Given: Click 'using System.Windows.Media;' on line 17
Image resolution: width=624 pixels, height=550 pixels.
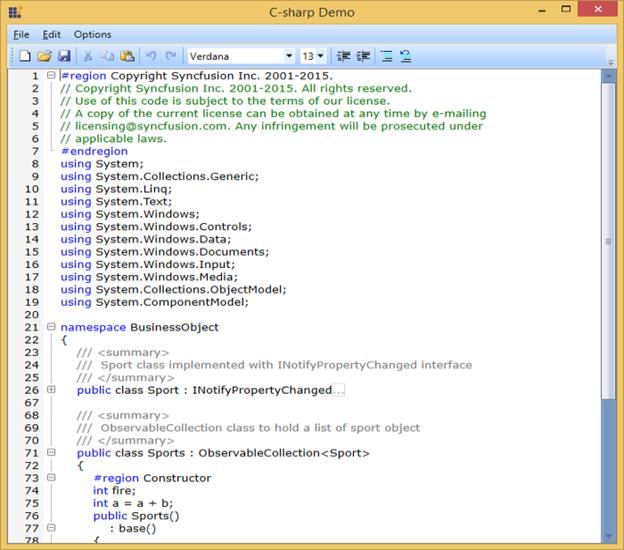Looking at the screenshot, I should coord(149,277).
